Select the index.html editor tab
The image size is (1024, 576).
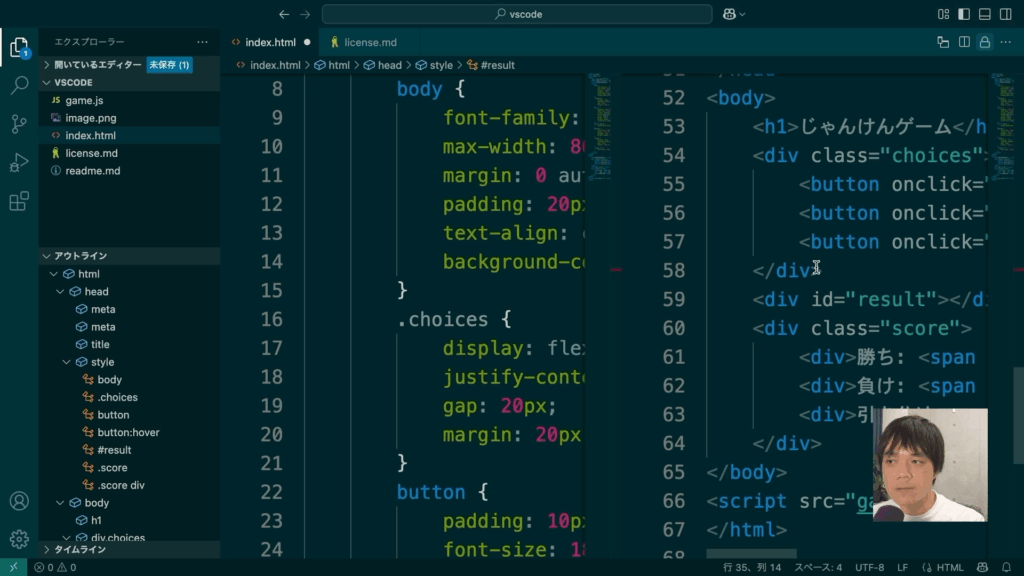point(270,43)
